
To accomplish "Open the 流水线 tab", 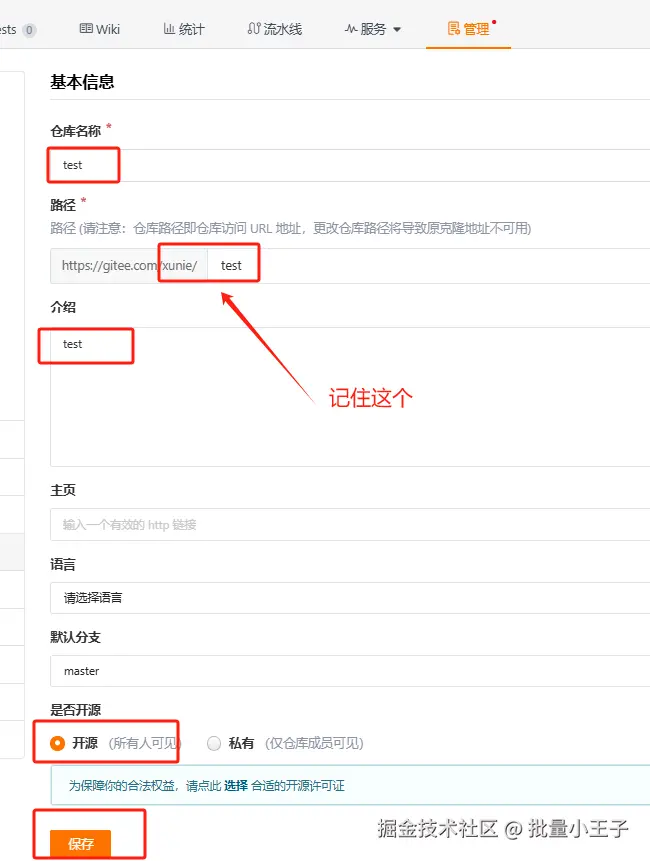I will tap(275, 29).
